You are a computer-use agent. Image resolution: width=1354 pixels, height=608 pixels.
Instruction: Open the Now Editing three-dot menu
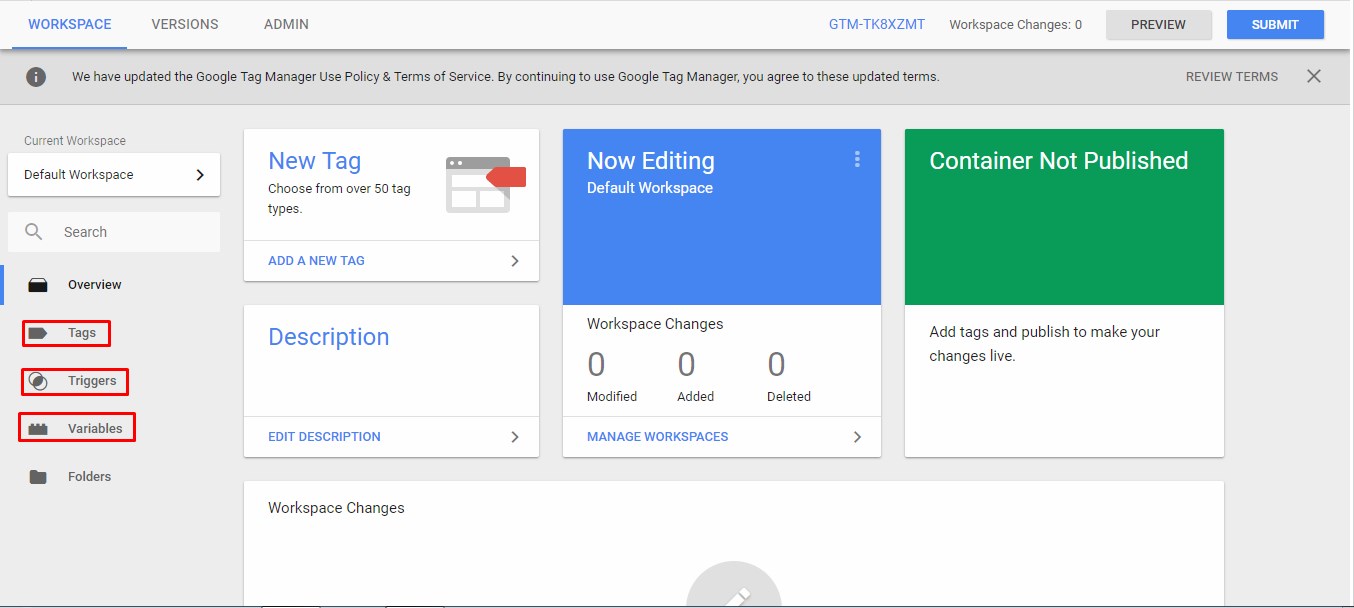[857, 159]
